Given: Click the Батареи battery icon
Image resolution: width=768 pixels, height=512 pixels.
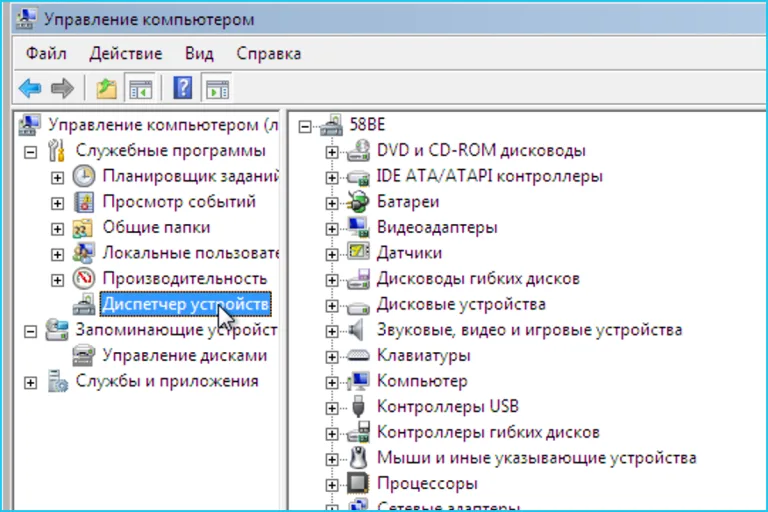Looking at the screenshot, I should (358, 201).
